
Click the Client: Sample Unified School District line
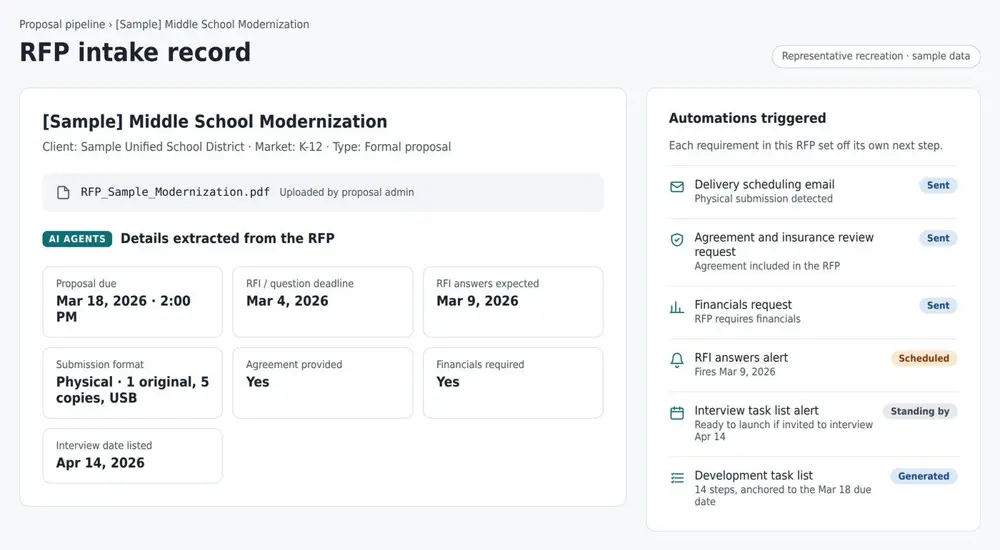pos(246,147)
